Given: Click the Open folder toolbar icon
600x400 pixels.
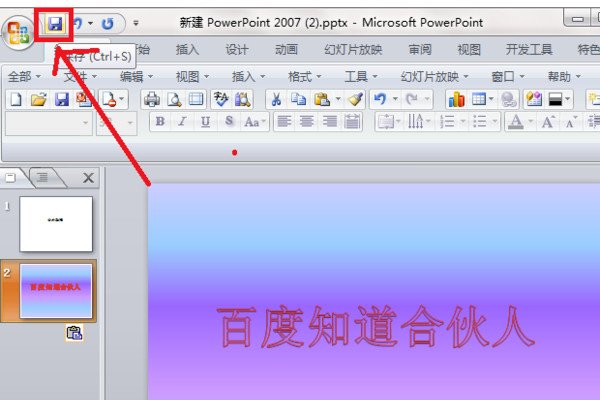Looking at the screenshot, I should click(39, 100).
